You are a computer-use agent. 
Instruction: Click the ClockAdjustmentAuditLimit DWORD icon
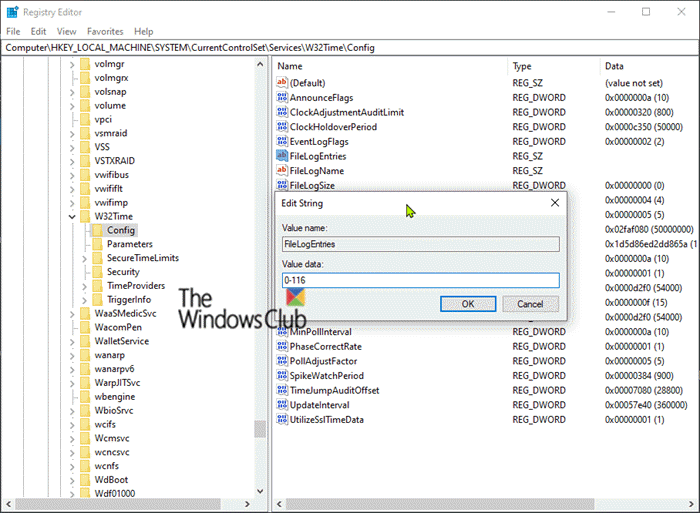[282, 112]
